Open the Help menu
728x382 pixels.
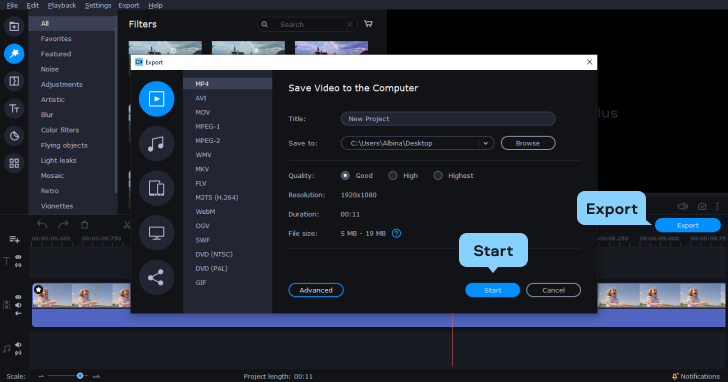tap(155, 6)
